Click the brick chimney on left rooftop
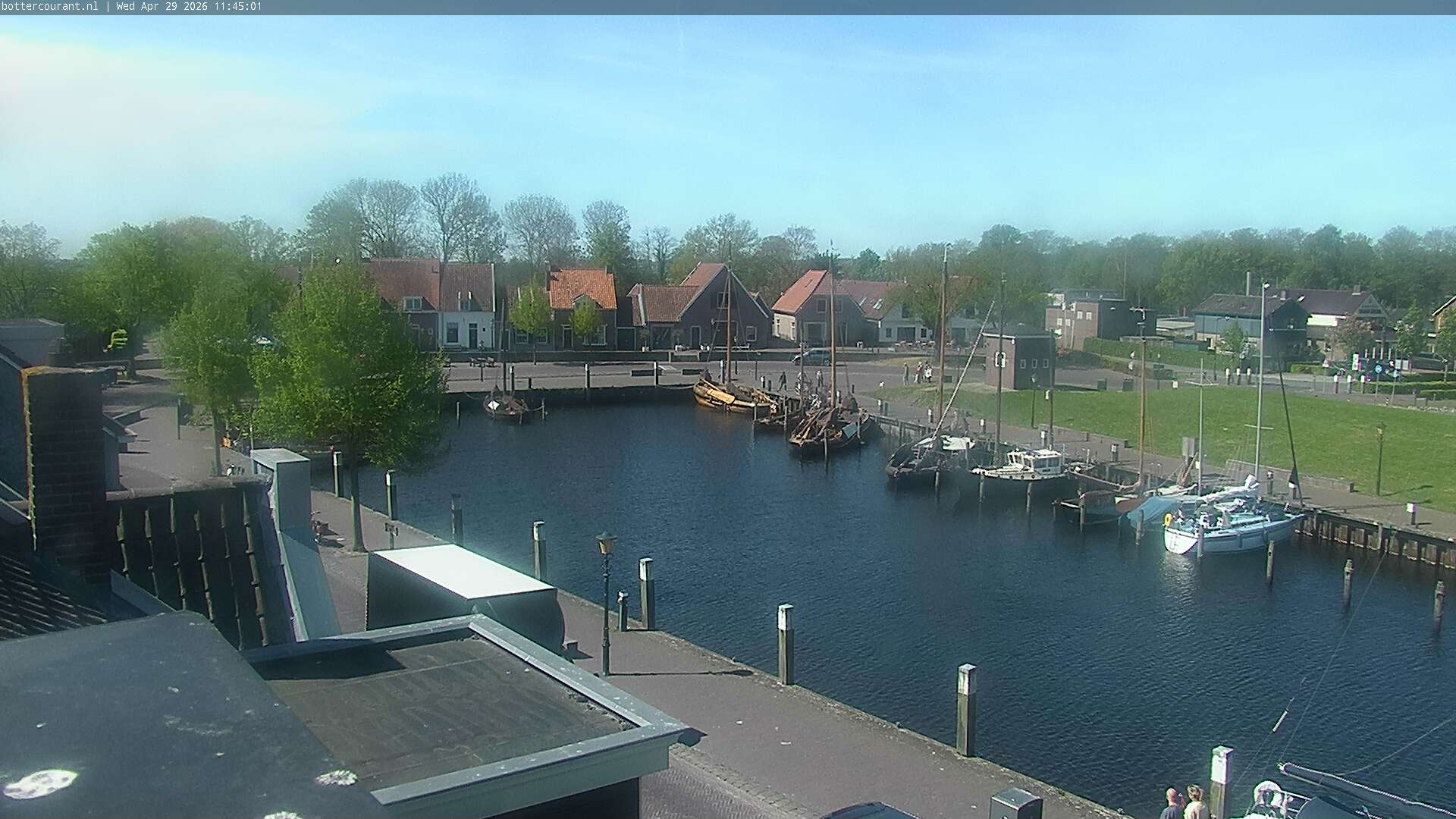Image resolution: width=1456 pixels, height=819 pixels. coord(67,463)
